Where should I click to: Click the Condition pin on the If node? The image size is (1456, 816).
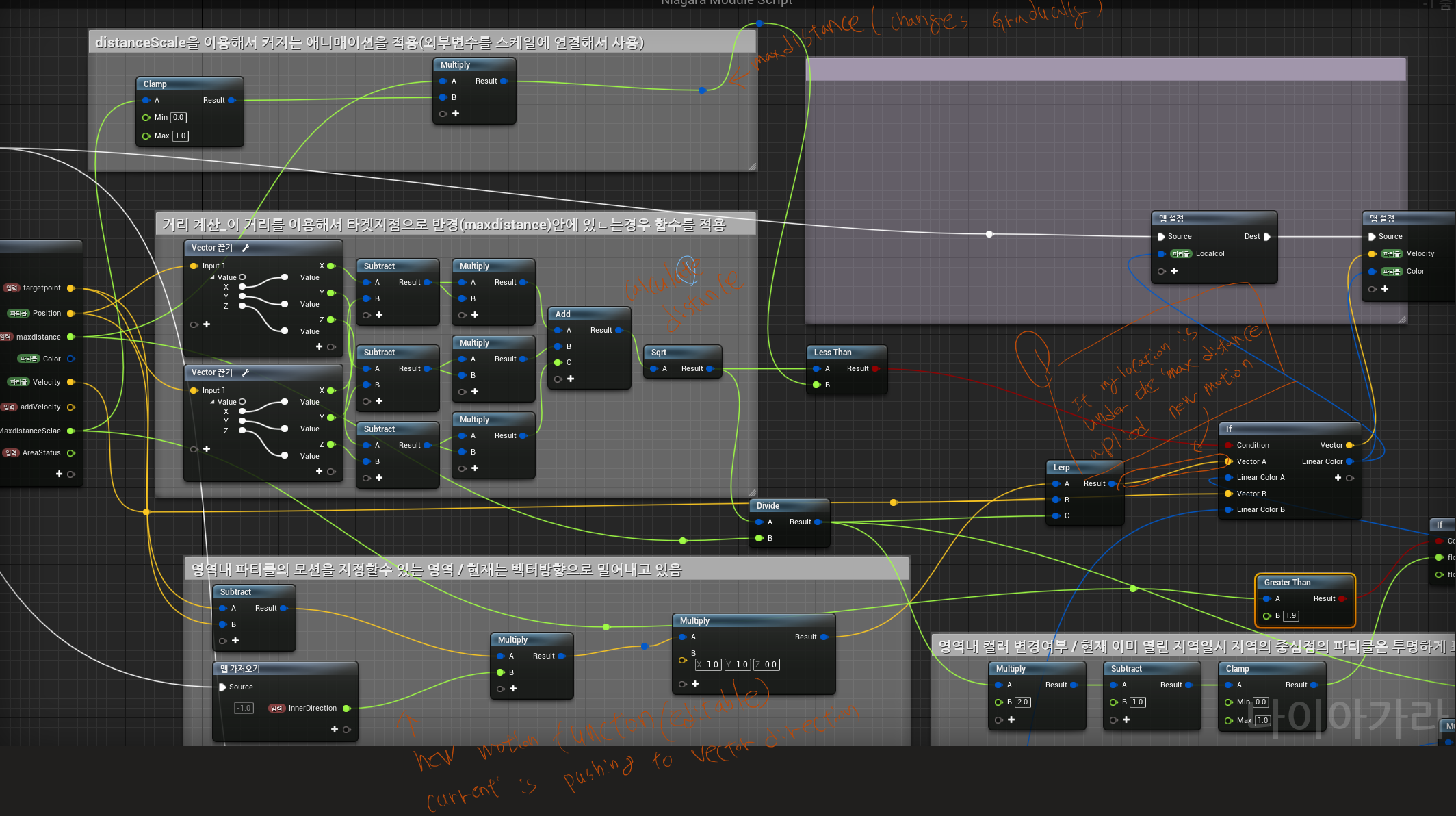pos(1229,445)
